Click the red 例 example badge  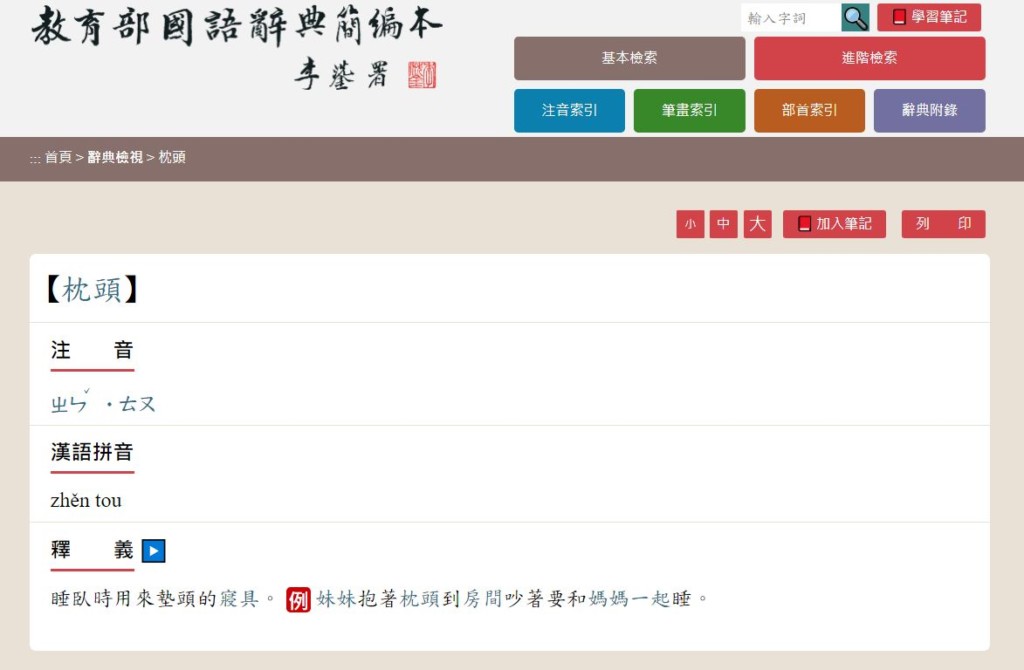point(298,599)
